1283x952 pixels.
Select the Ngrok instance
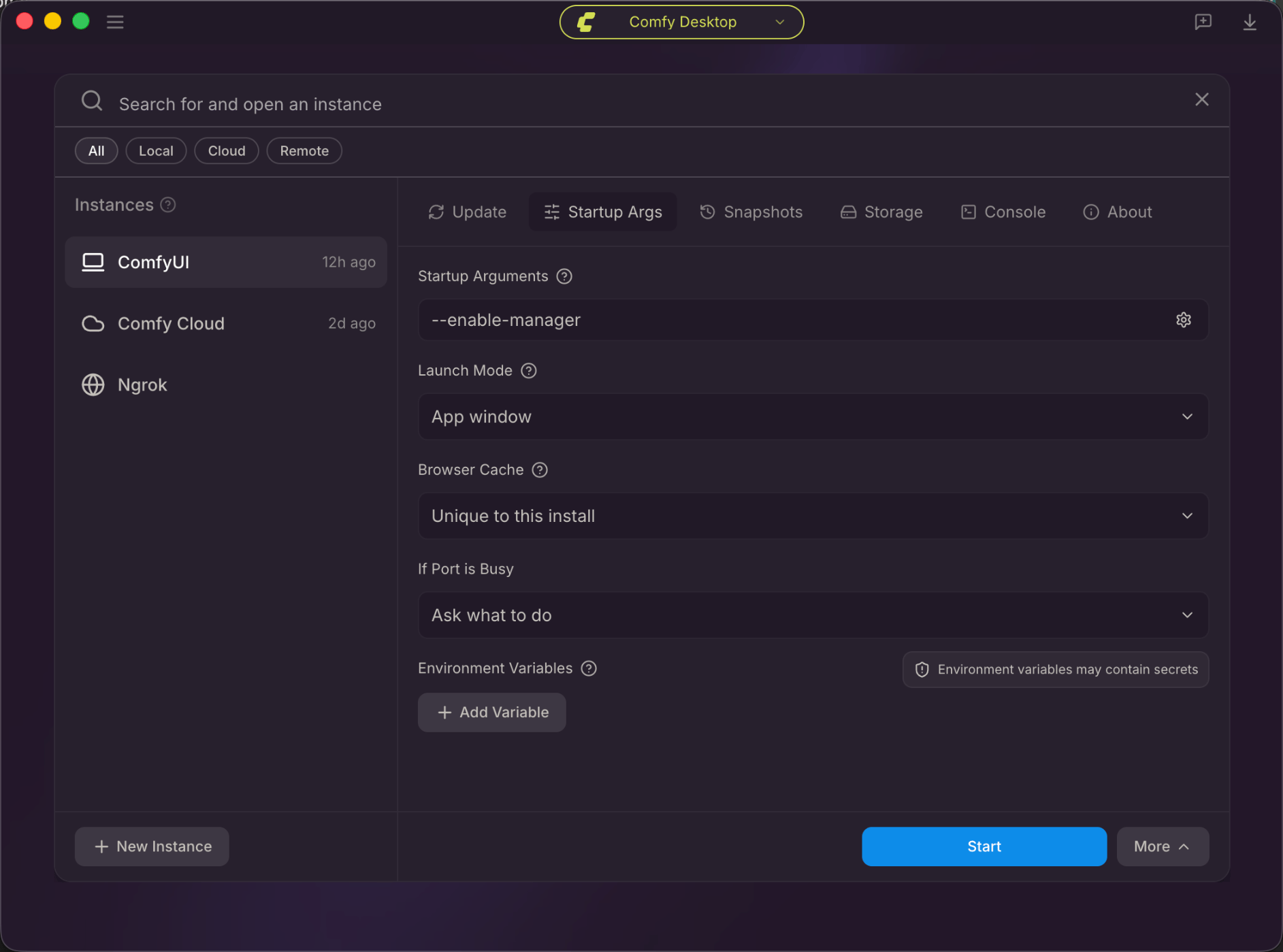click(226, 384)
